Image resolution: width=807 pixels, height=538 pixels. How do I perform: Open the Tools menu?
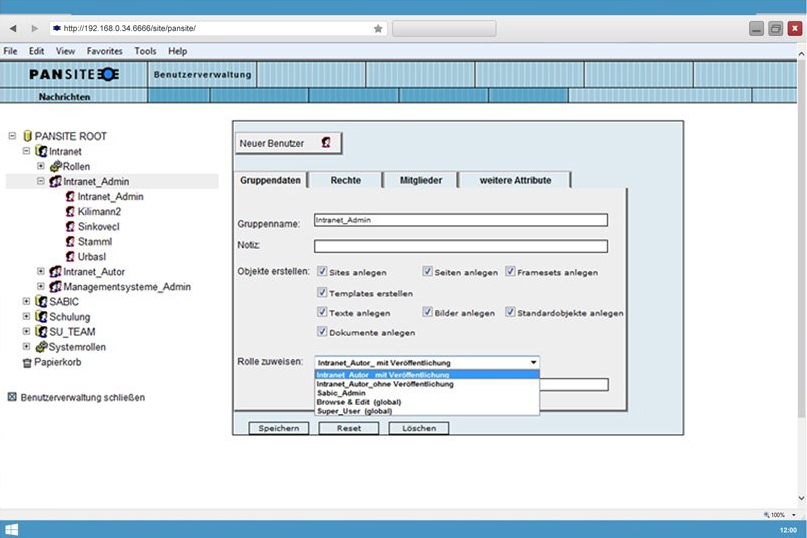click(x=145, y=51)
